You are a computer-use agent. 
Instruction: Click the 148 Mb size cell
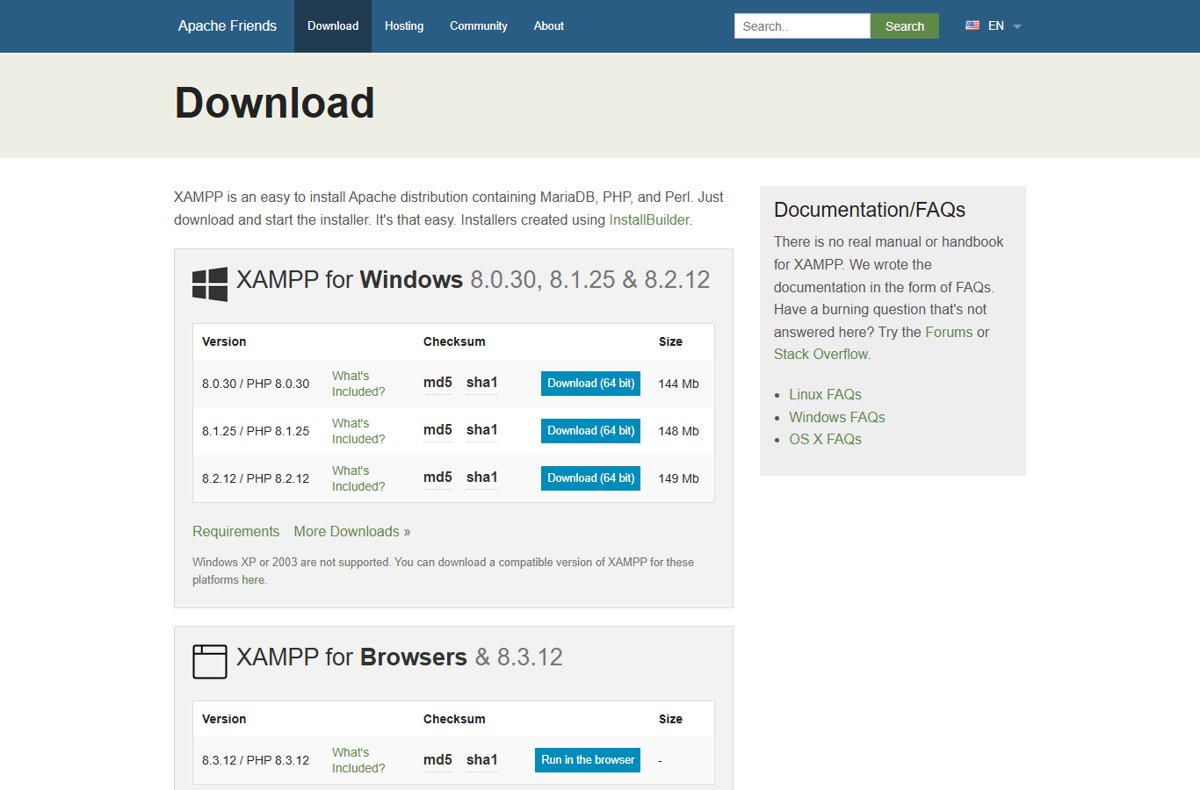678,431
